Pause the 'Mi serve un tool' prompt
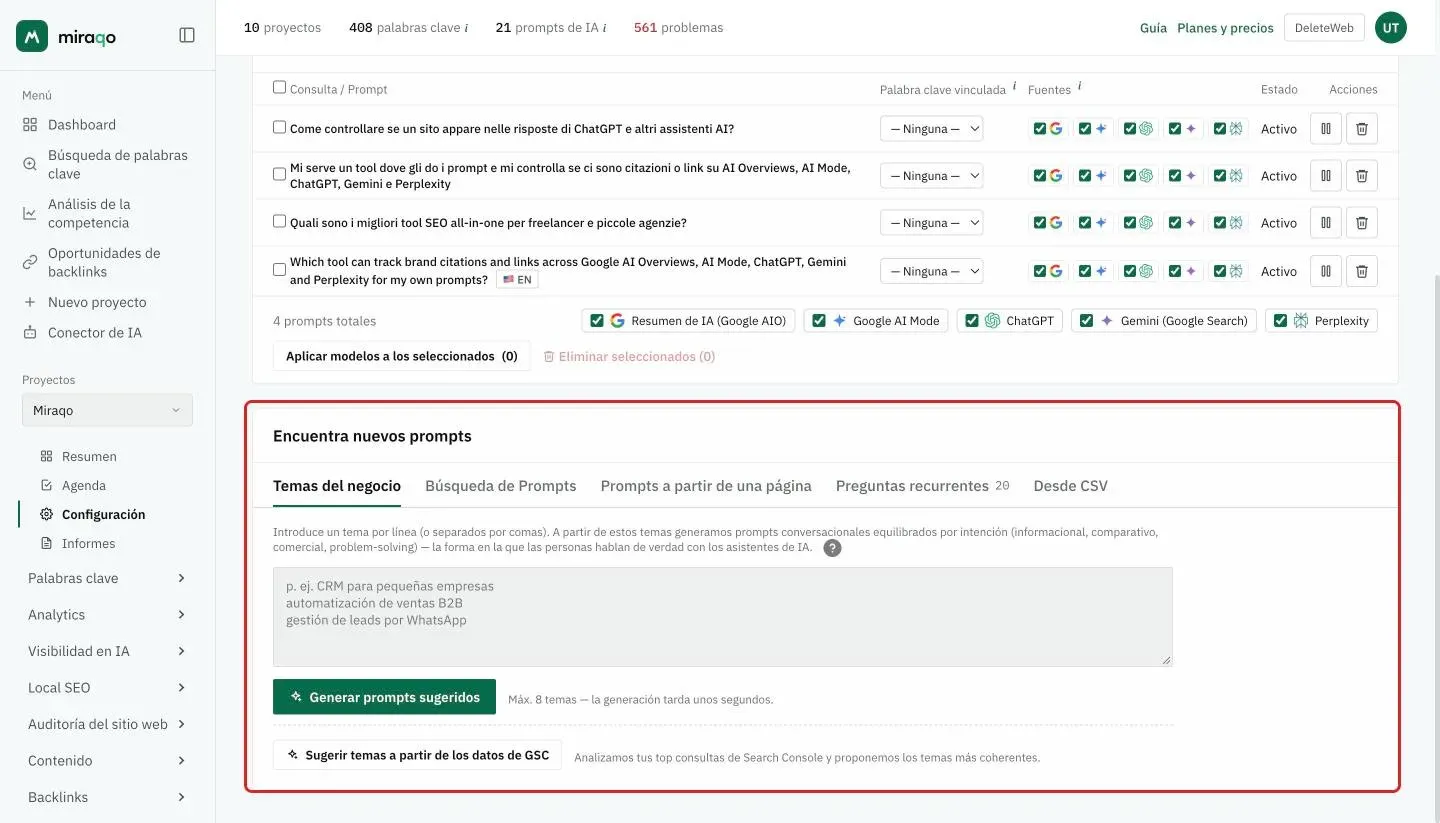This screenshot has width=1440, height=823. (x=1325, y=176)
